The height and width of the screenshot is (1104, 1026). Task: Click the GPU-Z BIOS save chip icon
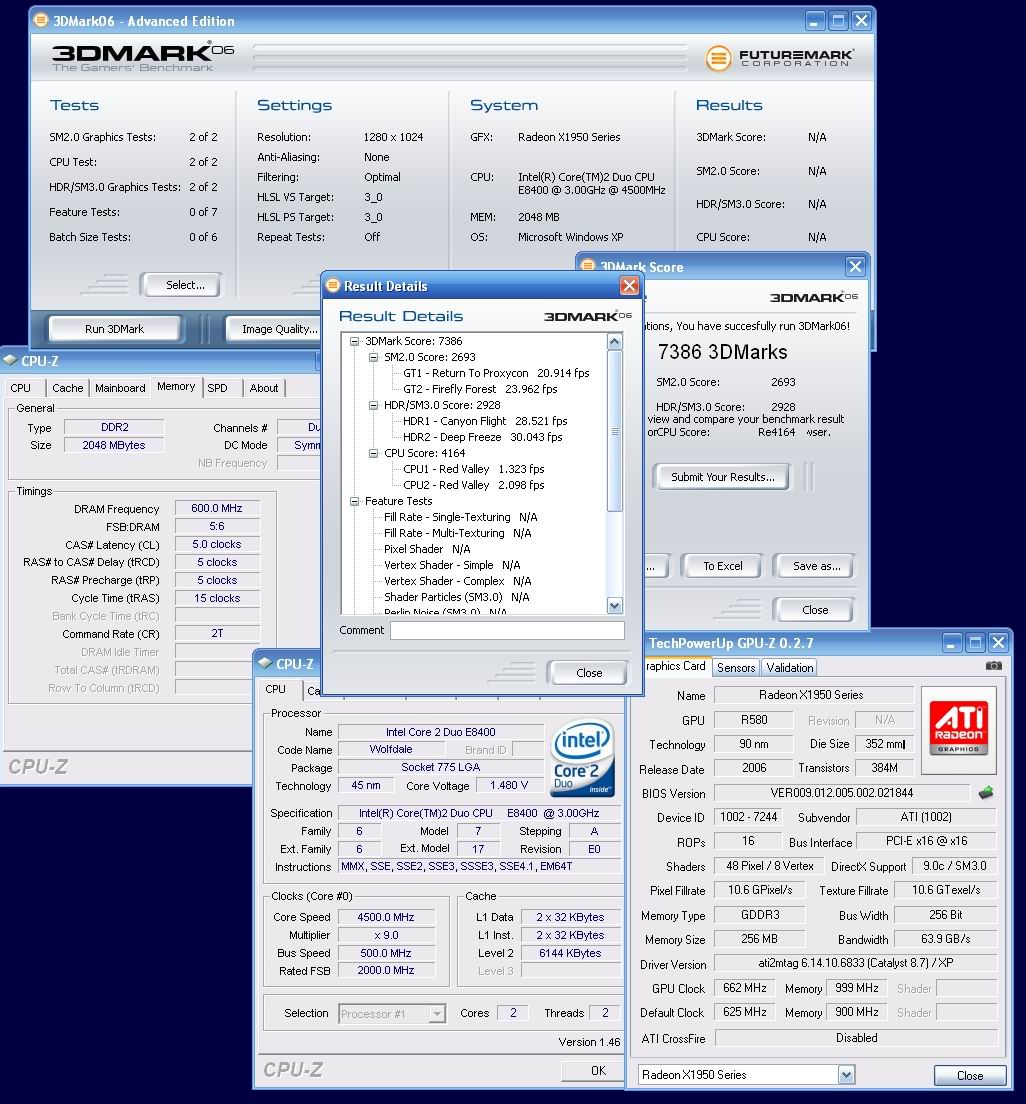pos(986,793)
